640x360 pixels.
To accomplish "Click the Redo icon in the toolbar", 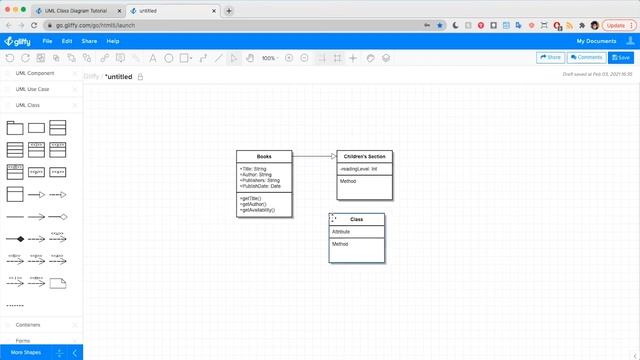I will pos(25,58).
